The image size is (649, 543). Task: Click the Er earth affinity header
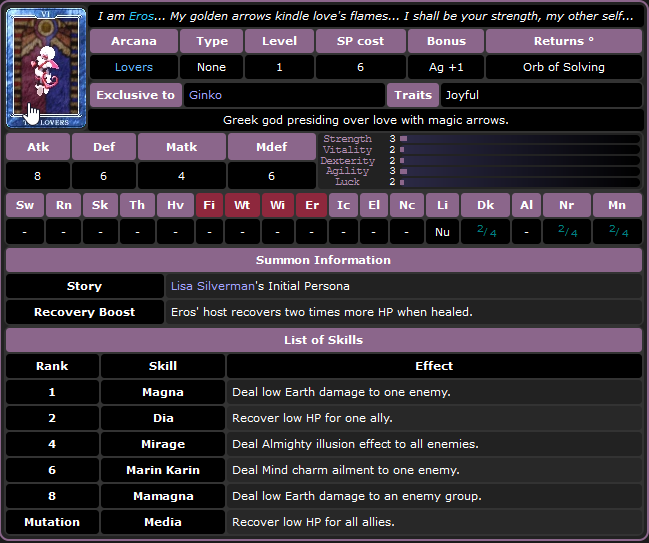[x=312, y=205]
